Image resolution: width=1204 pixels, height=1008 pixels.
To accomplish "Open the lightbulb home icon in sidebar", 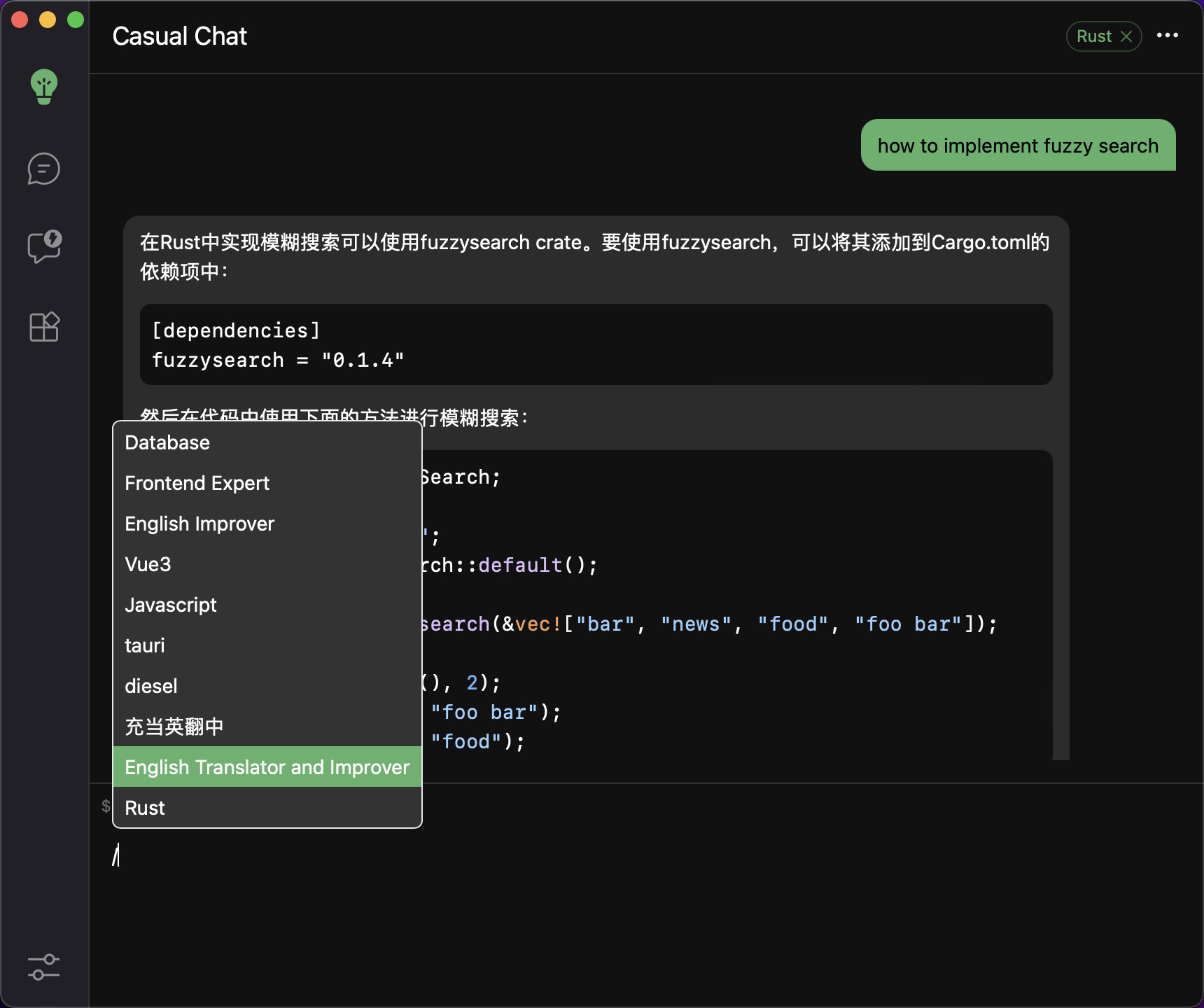I will click(44, 87).
